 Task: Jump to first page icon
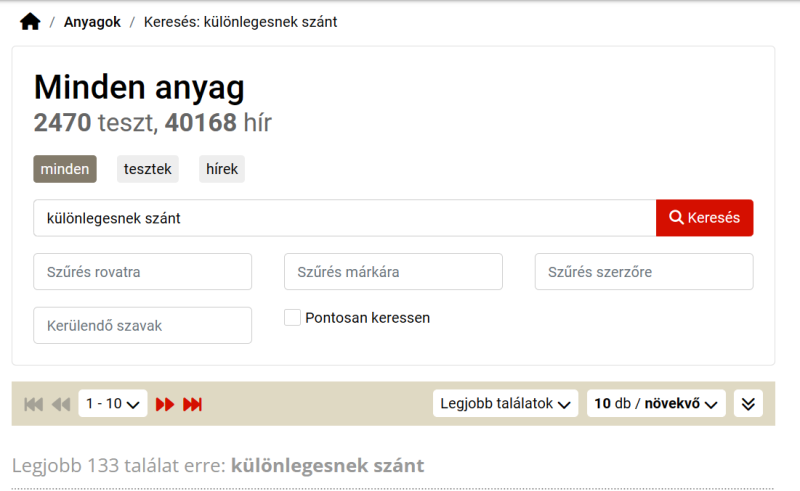pyautogui.click(x=34, y=404)
